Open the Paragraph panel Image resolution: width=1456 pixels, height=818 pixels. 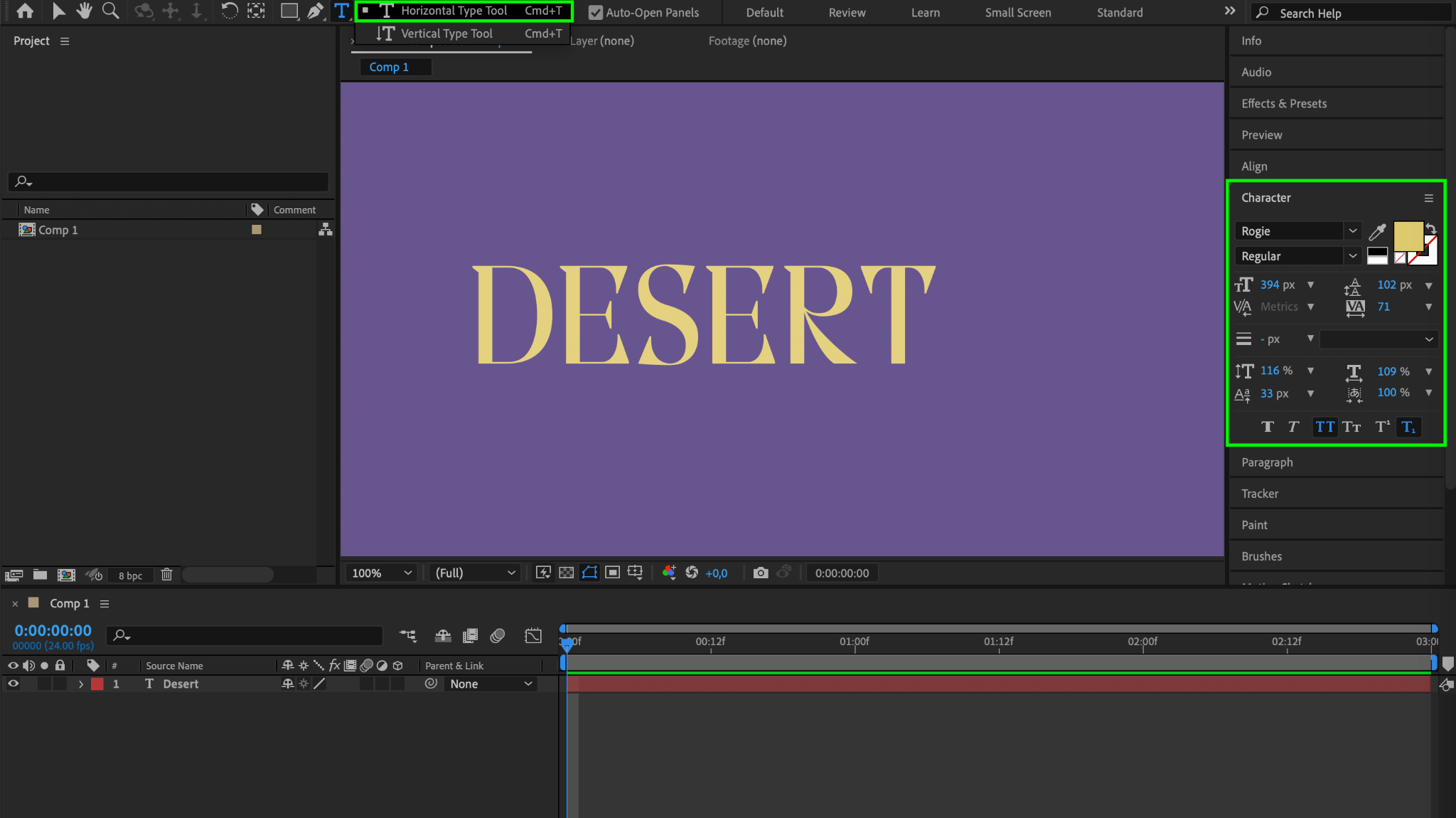coord(1267,462)
